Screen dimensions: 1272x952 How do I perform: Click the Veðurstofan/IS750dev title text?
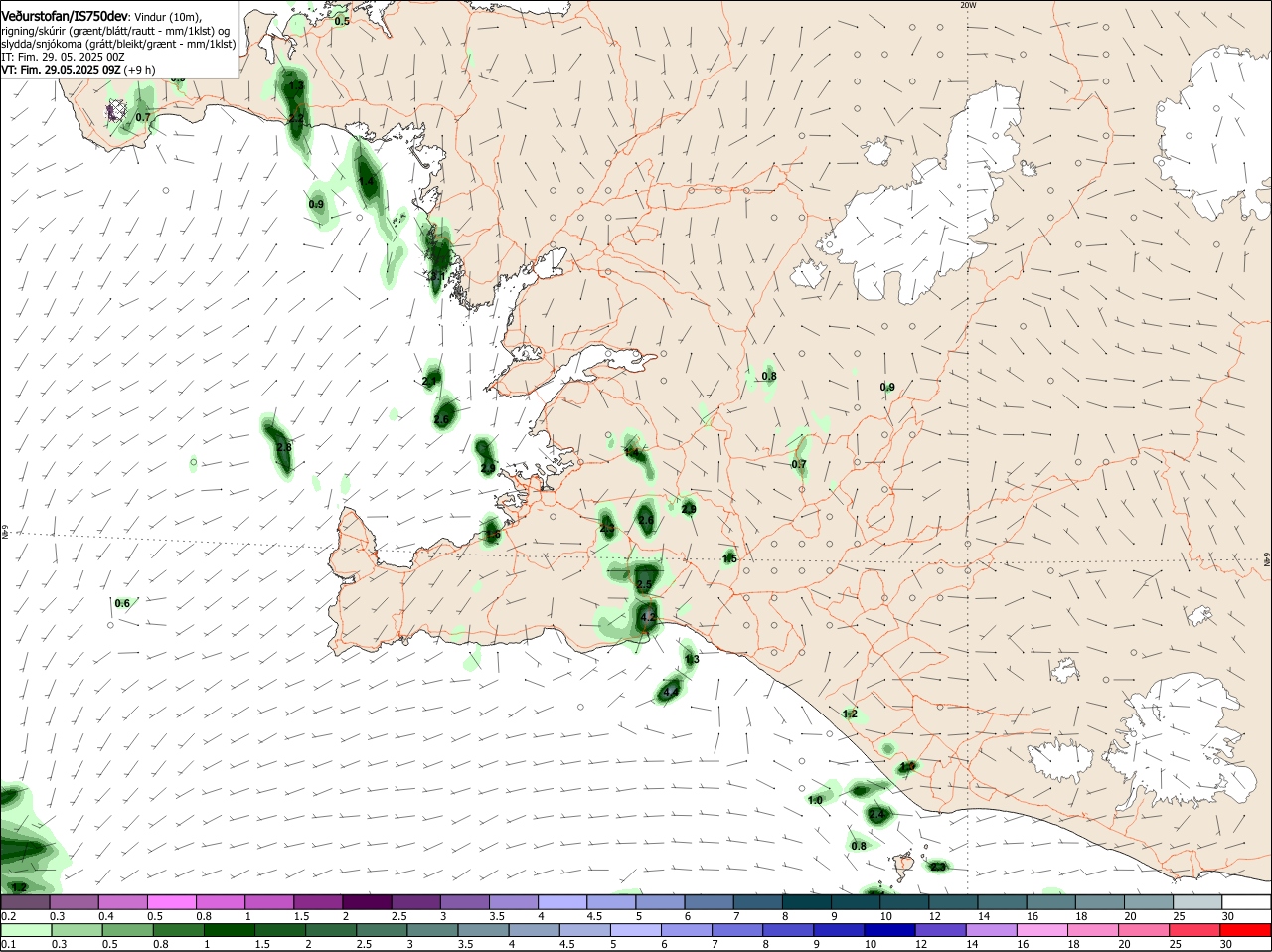[x=65, y=16]
